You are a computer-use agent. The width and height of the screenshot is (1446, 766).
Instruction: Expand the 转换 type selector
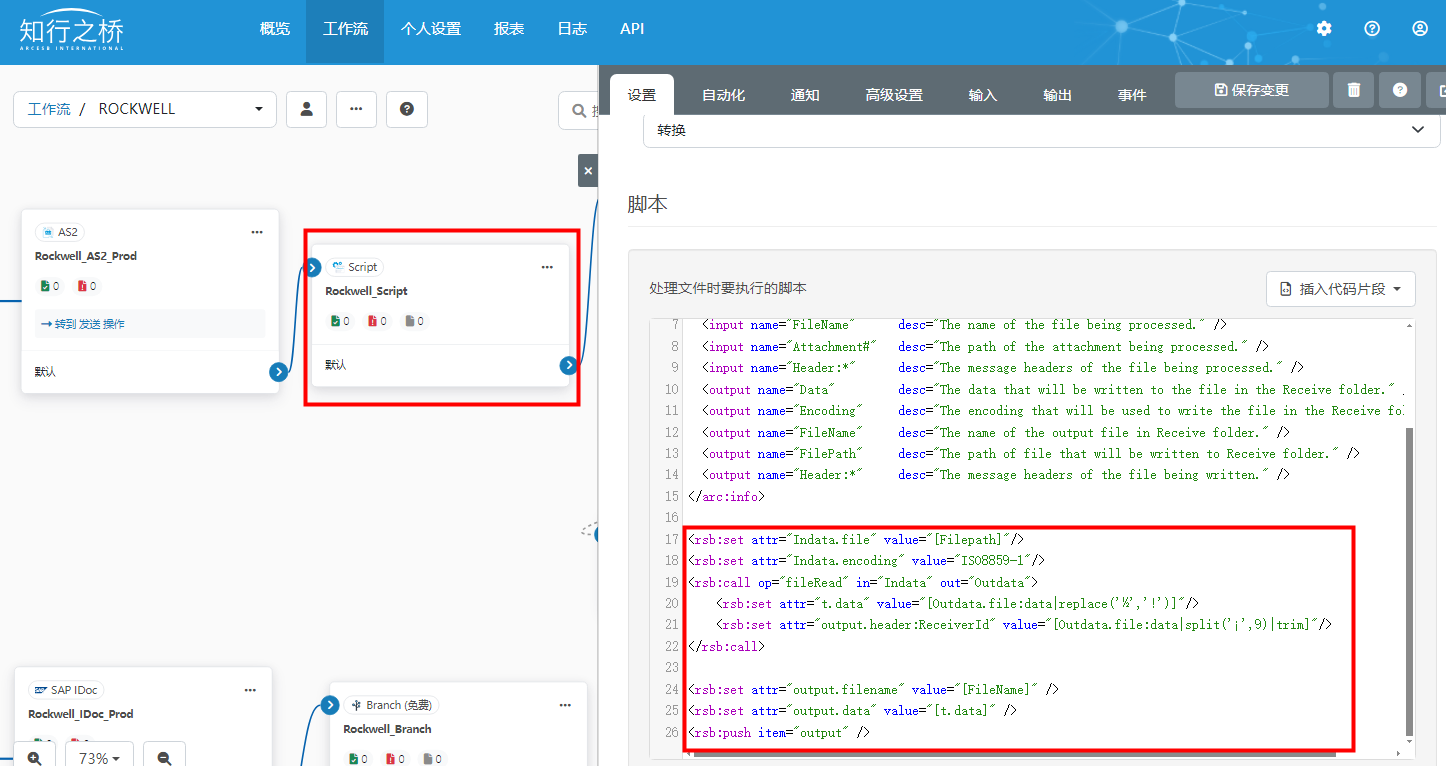(1040, 130)
